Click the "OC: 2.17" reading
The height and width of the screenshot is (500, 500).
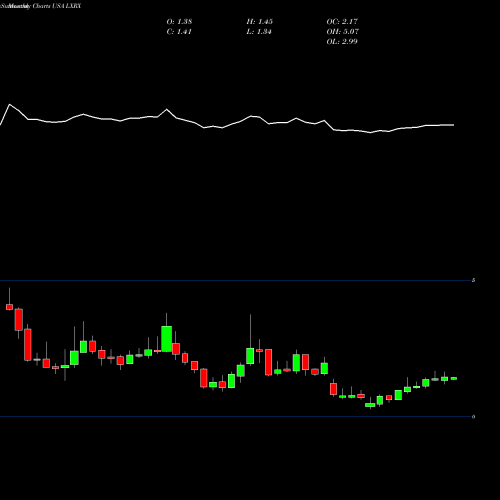tap(342, 22)
